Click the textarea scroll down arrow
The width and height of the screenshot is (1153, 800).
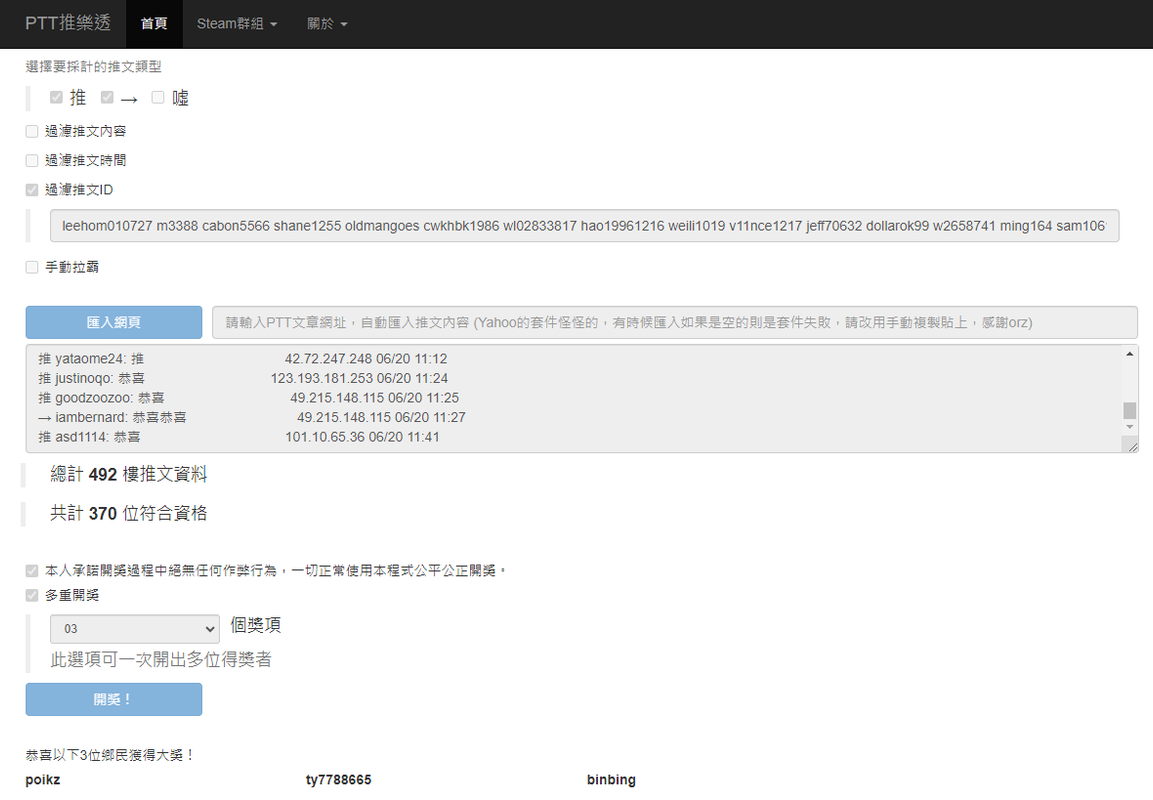(x=1129, y=427)
